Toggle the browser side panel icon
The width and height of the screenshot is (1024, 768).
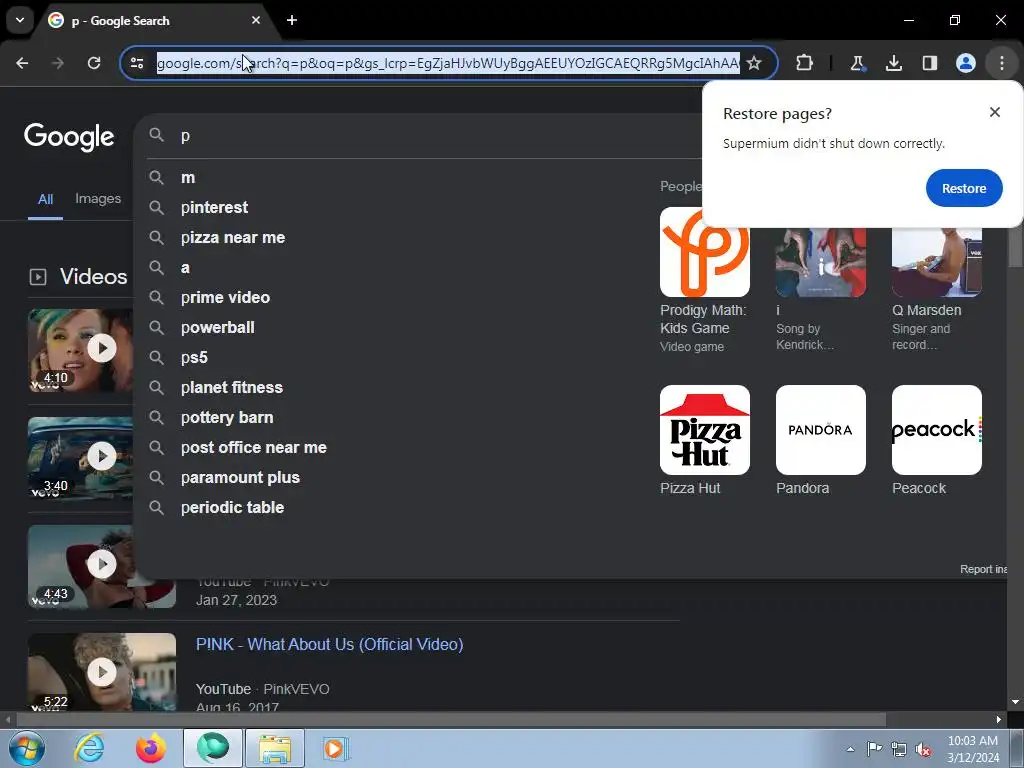[929, 63]
